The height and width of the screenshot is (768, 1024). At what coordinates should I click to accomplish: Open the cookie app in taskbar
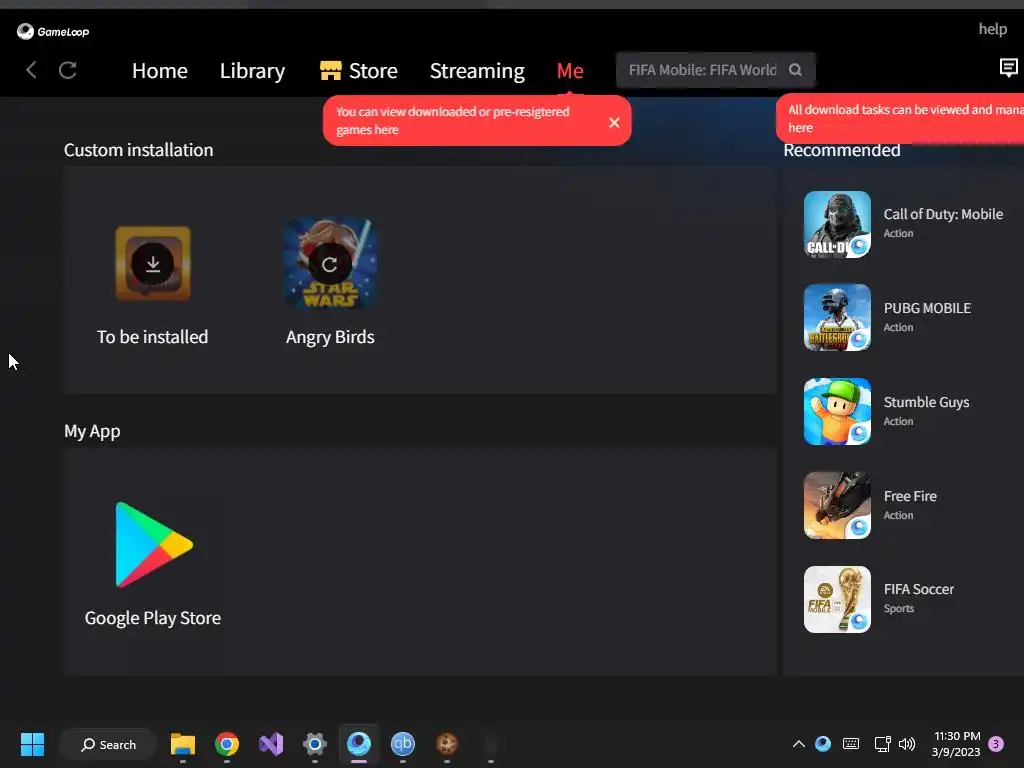point(447,744)
